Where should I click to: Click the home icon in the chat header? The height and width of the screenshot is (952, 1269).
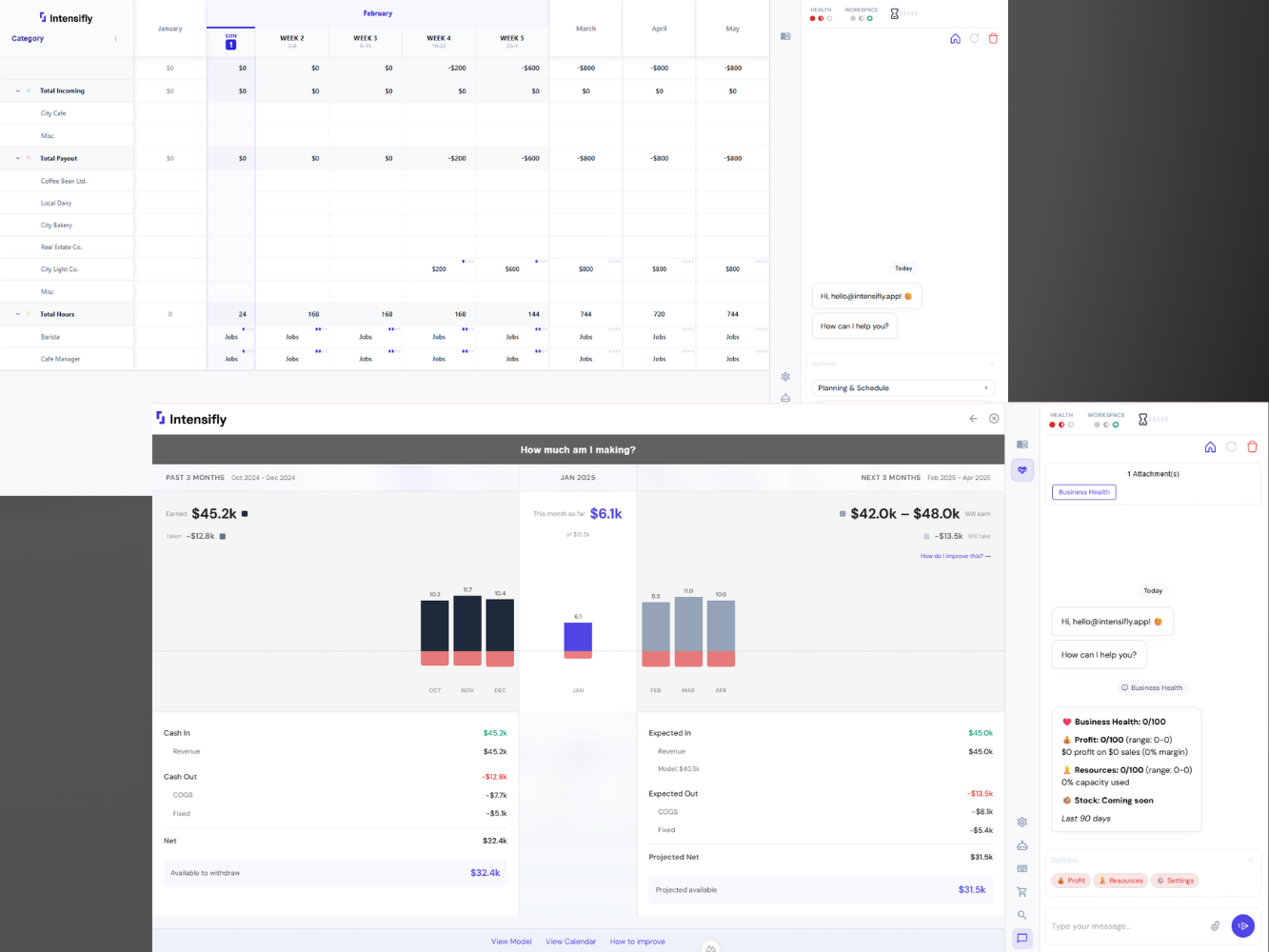[1210, 446]
